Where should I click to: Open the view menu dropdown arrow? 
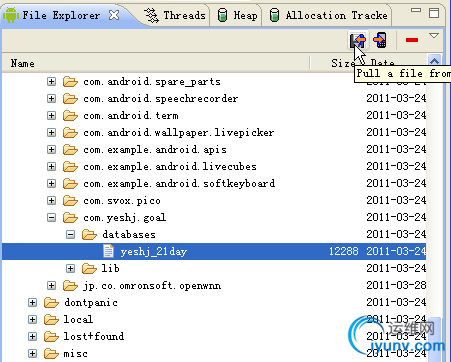tap(434, 36)
